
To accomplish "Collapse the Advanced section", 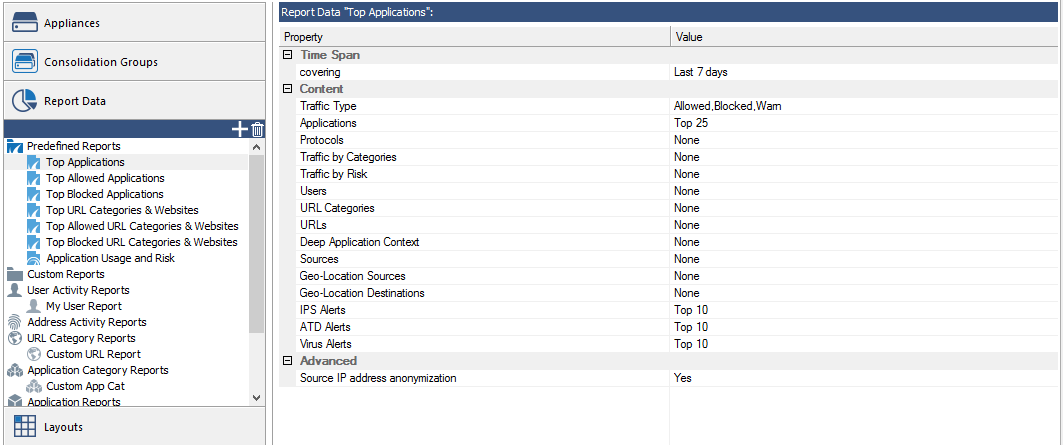I will tap(288, 361).
